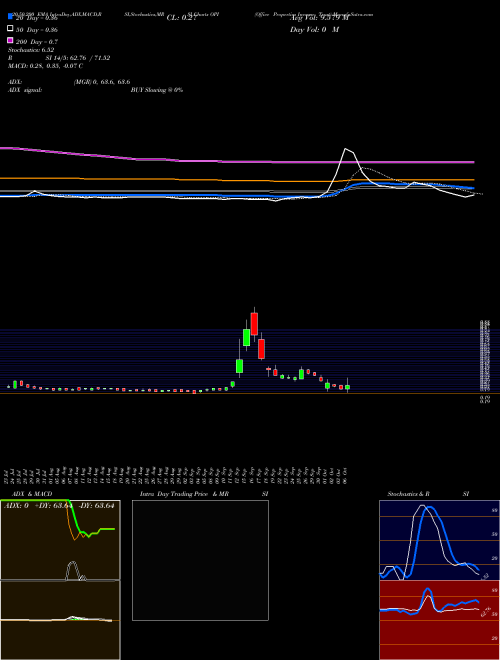This screenshot has height=660, width=500.
Task: Click the white 50 Day legend swatch
Action: point(10,29)
